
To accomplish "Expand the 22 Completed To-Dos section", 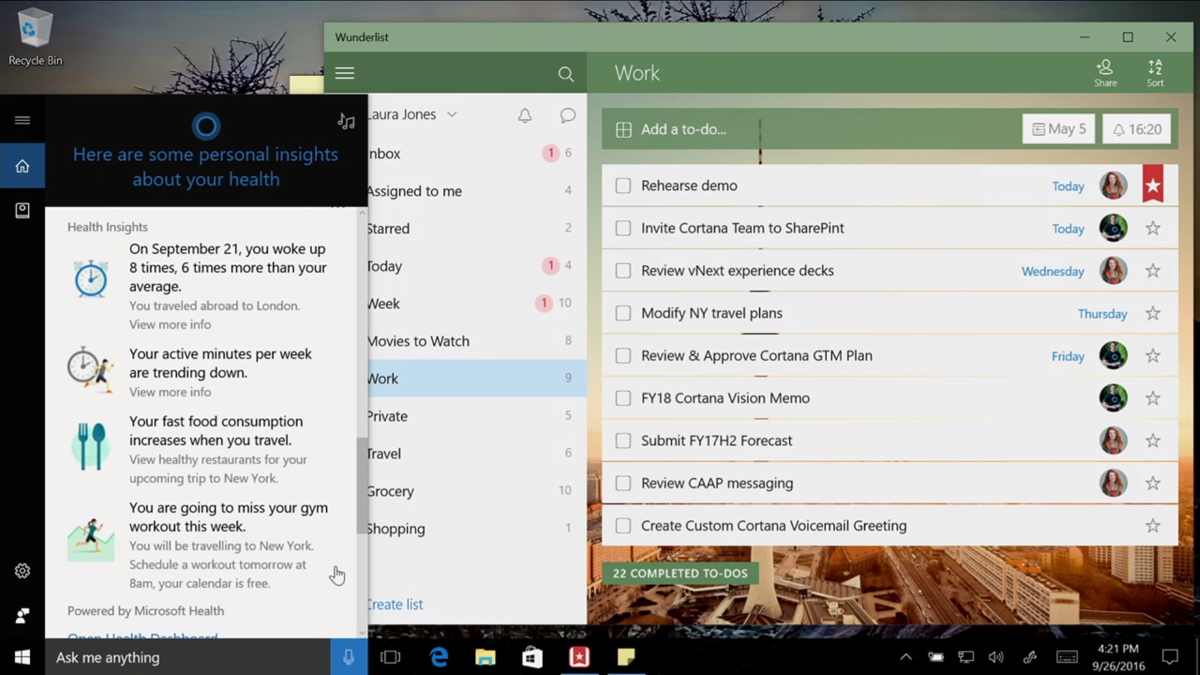I will [680, 573].
